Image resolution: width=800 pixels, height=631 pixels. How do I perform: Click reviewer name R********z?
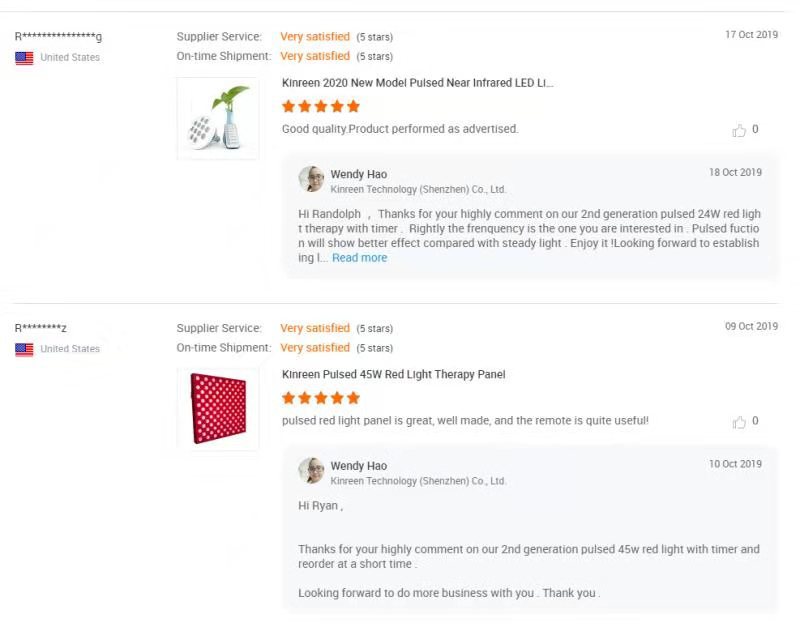click(41, 328)
